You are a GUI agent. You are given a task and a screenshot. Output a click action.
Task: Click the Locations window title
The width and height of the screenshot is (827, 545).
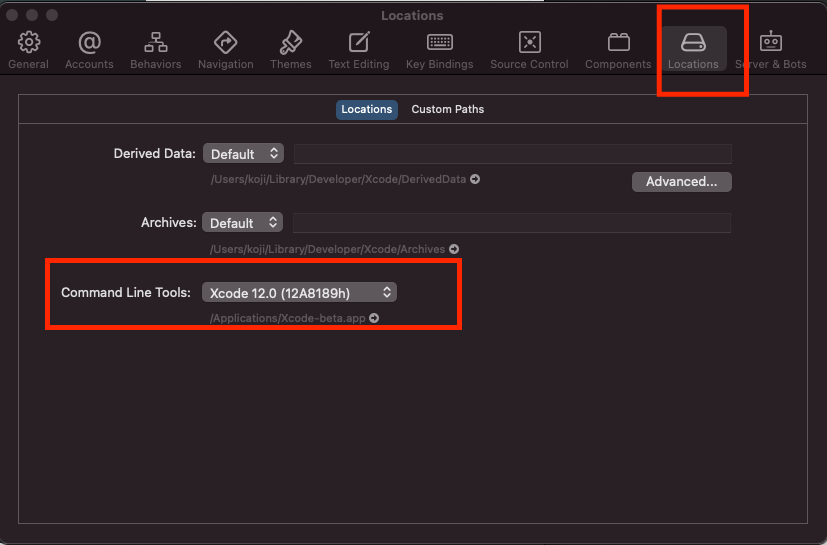click(412, 15)
